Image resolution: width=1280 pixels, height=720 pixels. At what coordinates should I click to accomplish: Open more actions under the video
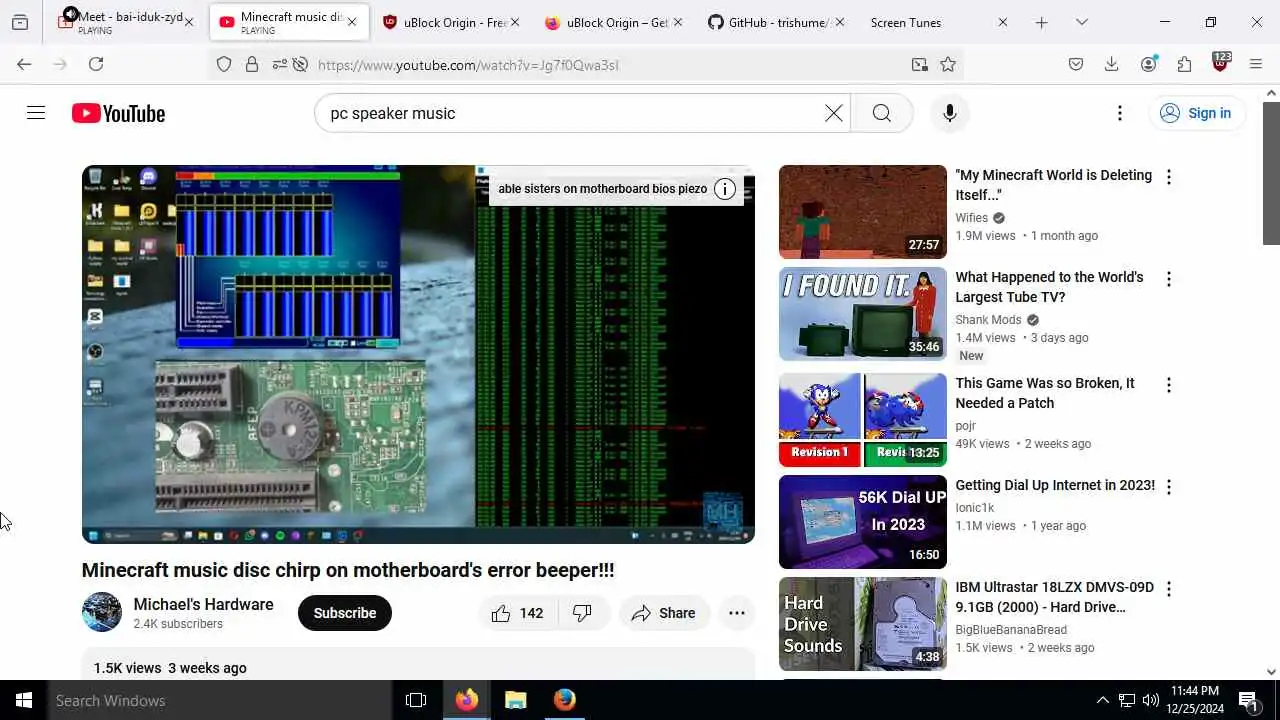point(736,613)
